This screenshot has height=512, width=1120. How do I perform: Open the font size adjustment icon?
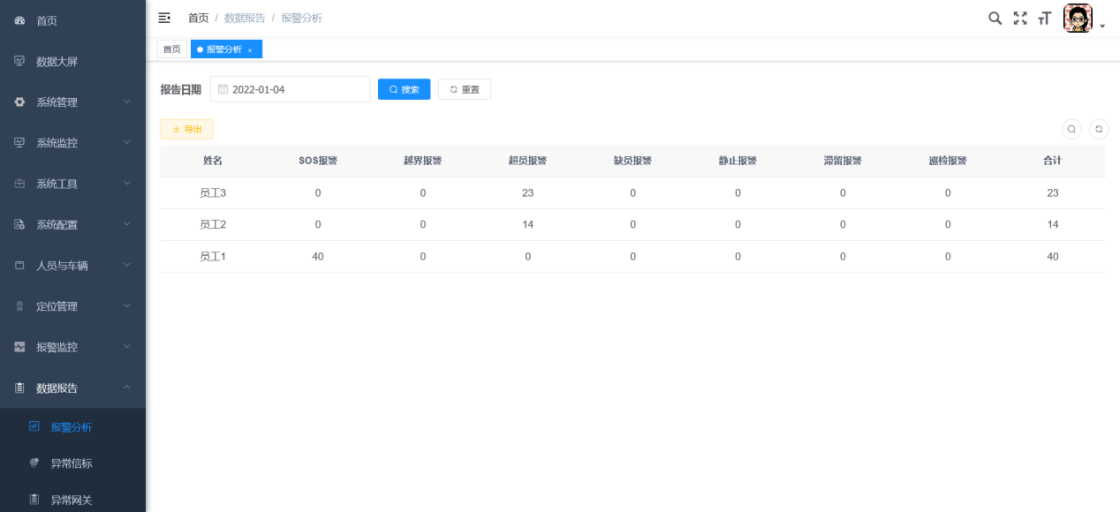1045,18
